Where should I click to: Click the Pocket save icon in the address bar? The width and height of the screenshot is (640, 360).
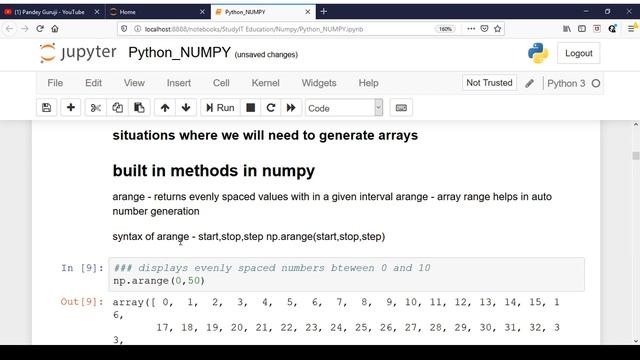tap(484, 29)
